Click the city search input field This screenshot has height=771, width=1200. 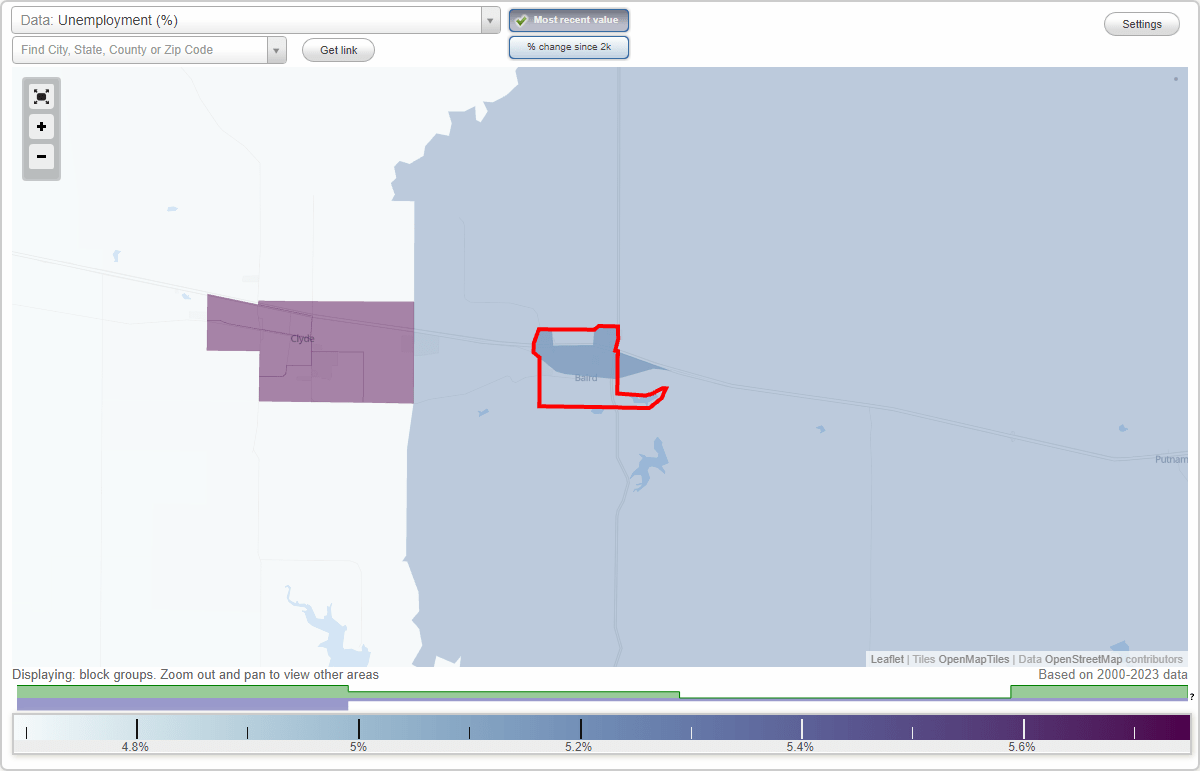(140, 49)
